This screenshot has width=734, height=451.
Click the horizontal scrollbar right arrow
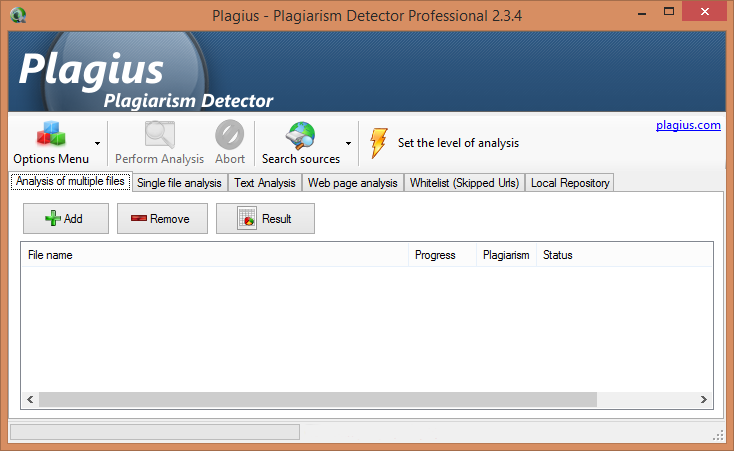pyautogui.click(x=704, y=399)
